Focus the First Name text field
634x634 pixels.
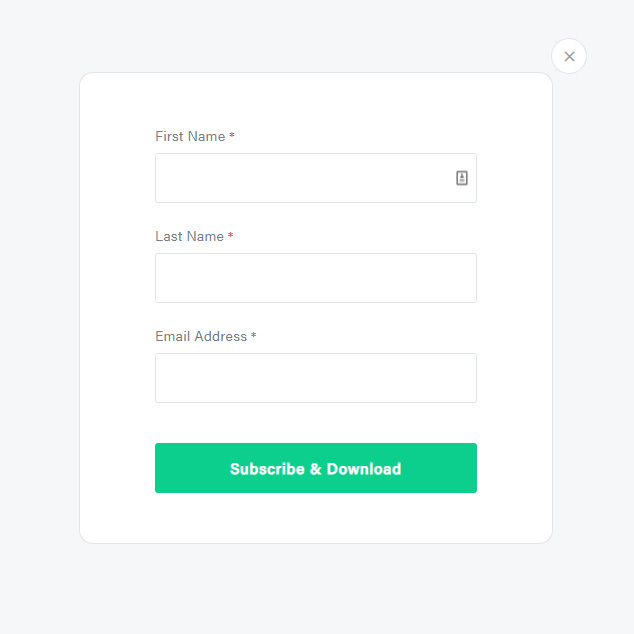pos(300,178)
